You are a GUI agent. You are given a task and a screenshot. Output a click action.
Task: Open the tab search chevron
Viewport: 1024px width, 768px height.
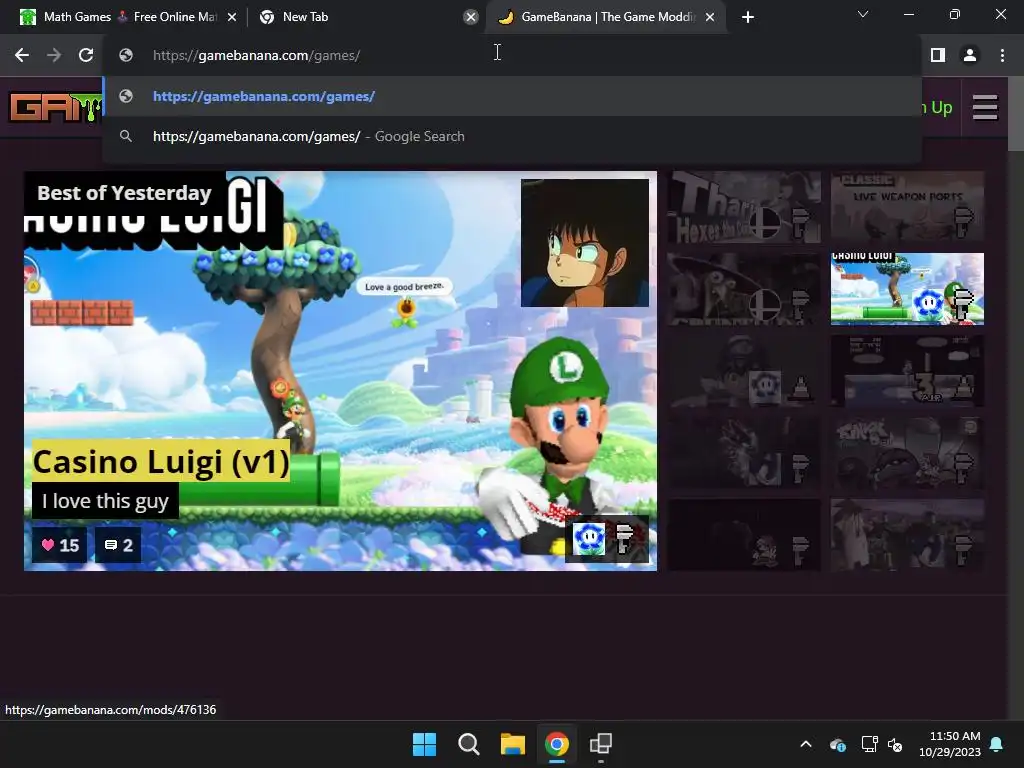coord(863,14)
